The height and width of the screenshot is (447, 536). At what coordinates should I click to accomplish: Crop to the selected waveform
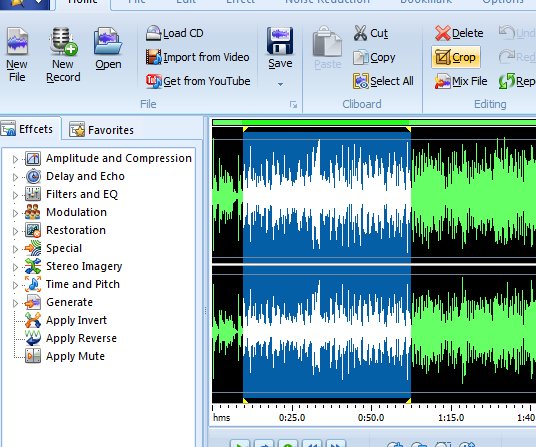click(x=456, y=57)
